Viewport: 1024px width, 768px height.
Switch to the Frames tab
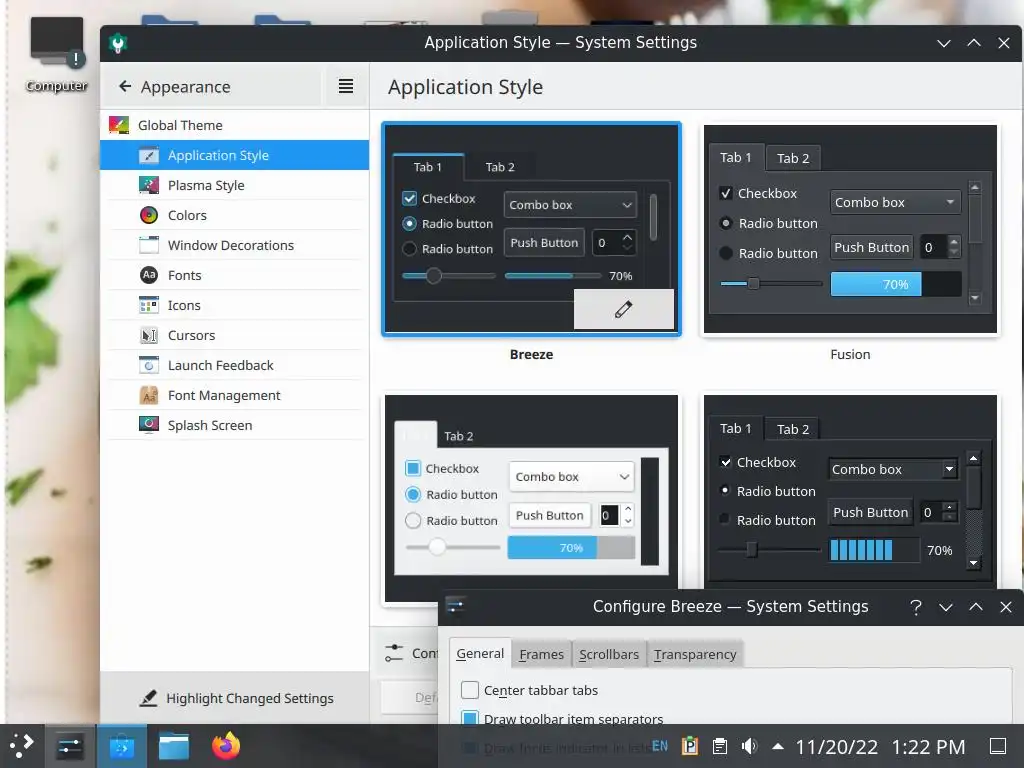541,654
